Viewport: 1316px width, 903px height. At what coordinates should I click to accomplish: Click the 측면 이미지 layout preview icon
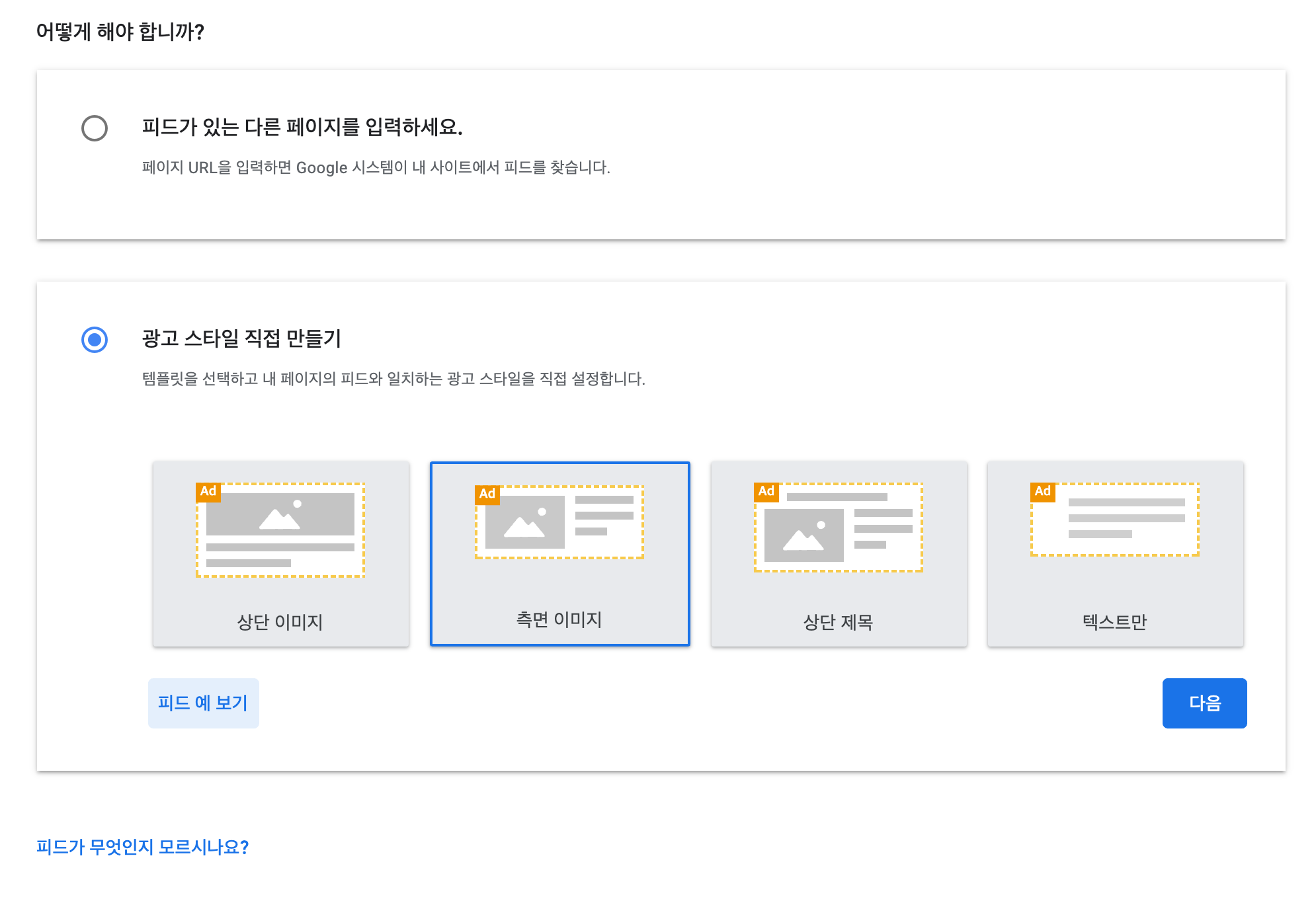[x=559, y=523]
